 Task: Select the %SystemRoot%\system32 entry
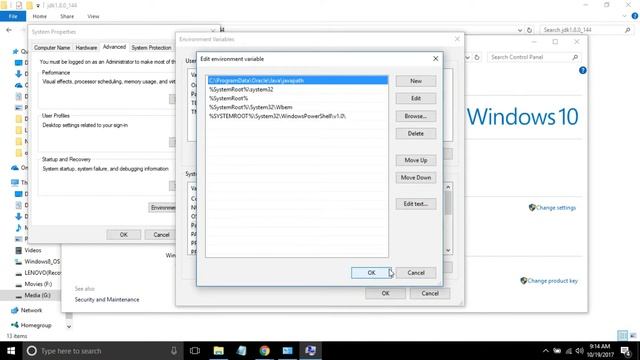pos(298,89)
